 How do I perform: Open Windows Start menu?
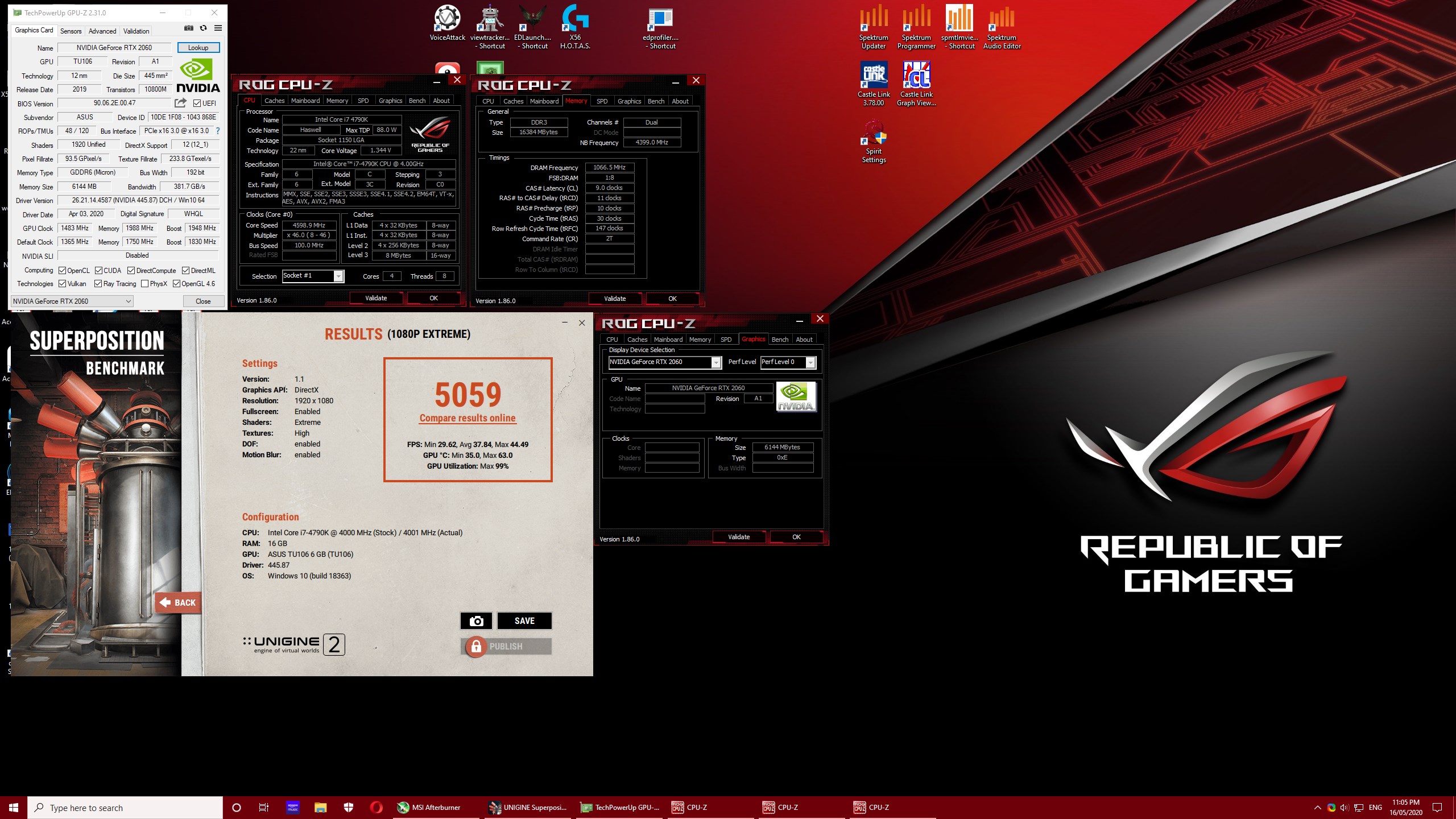click(x=14, y=808)
